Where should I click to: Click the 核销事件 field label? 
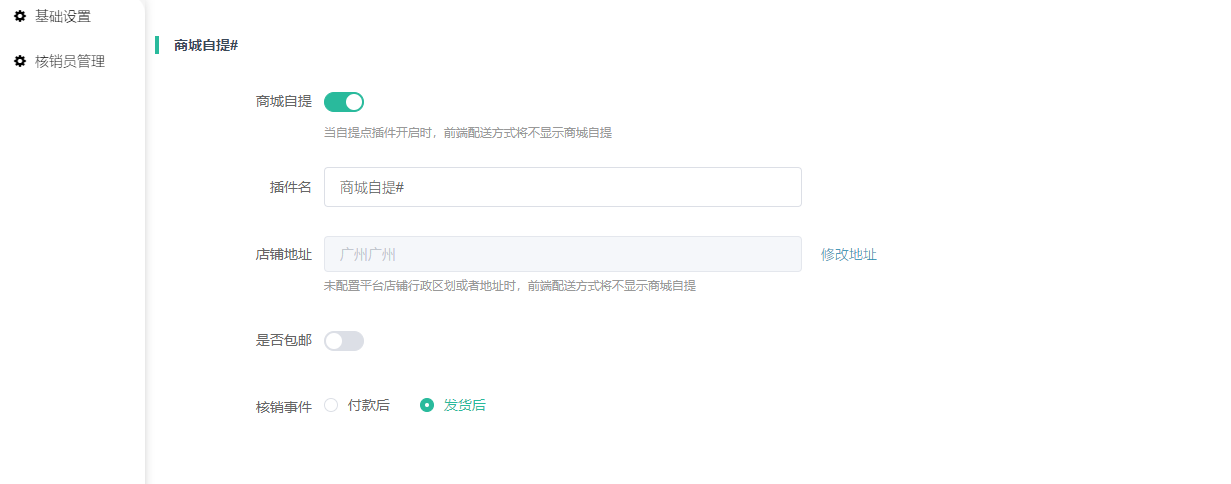click(x=283, y=406)
